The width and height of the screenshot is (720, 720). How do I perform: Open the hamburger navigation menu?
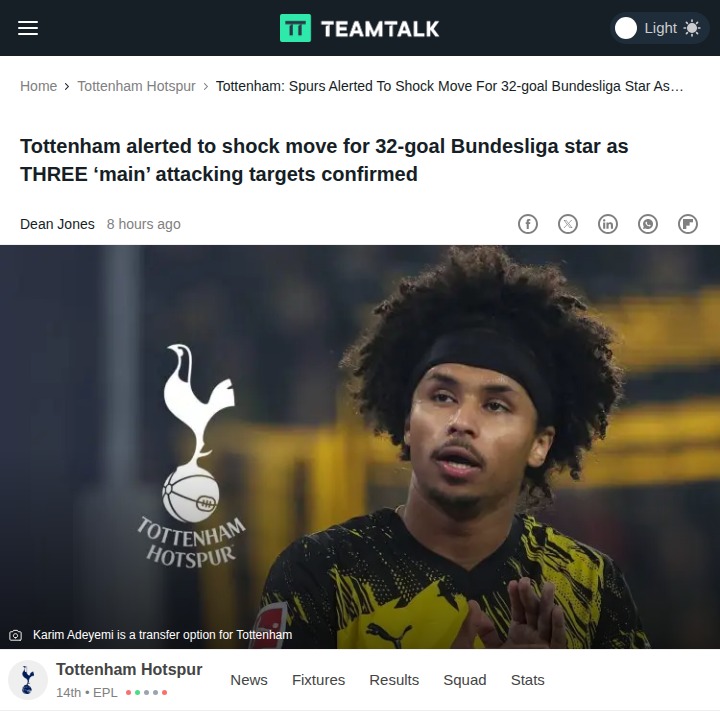(x=28, y=28)
